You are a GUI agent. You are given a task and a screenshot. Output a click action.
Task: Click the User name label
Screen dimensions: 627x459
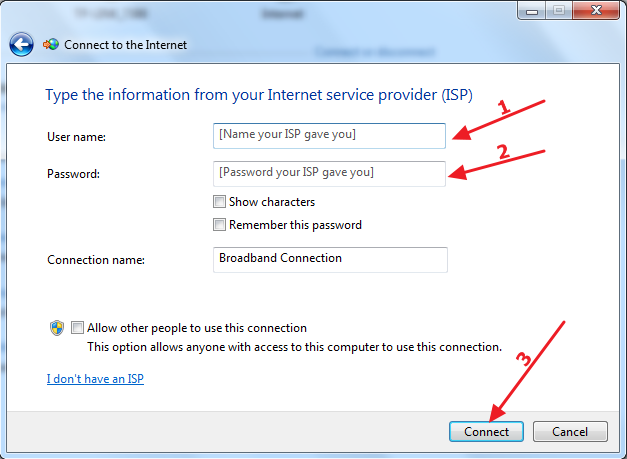coord(76,136)
